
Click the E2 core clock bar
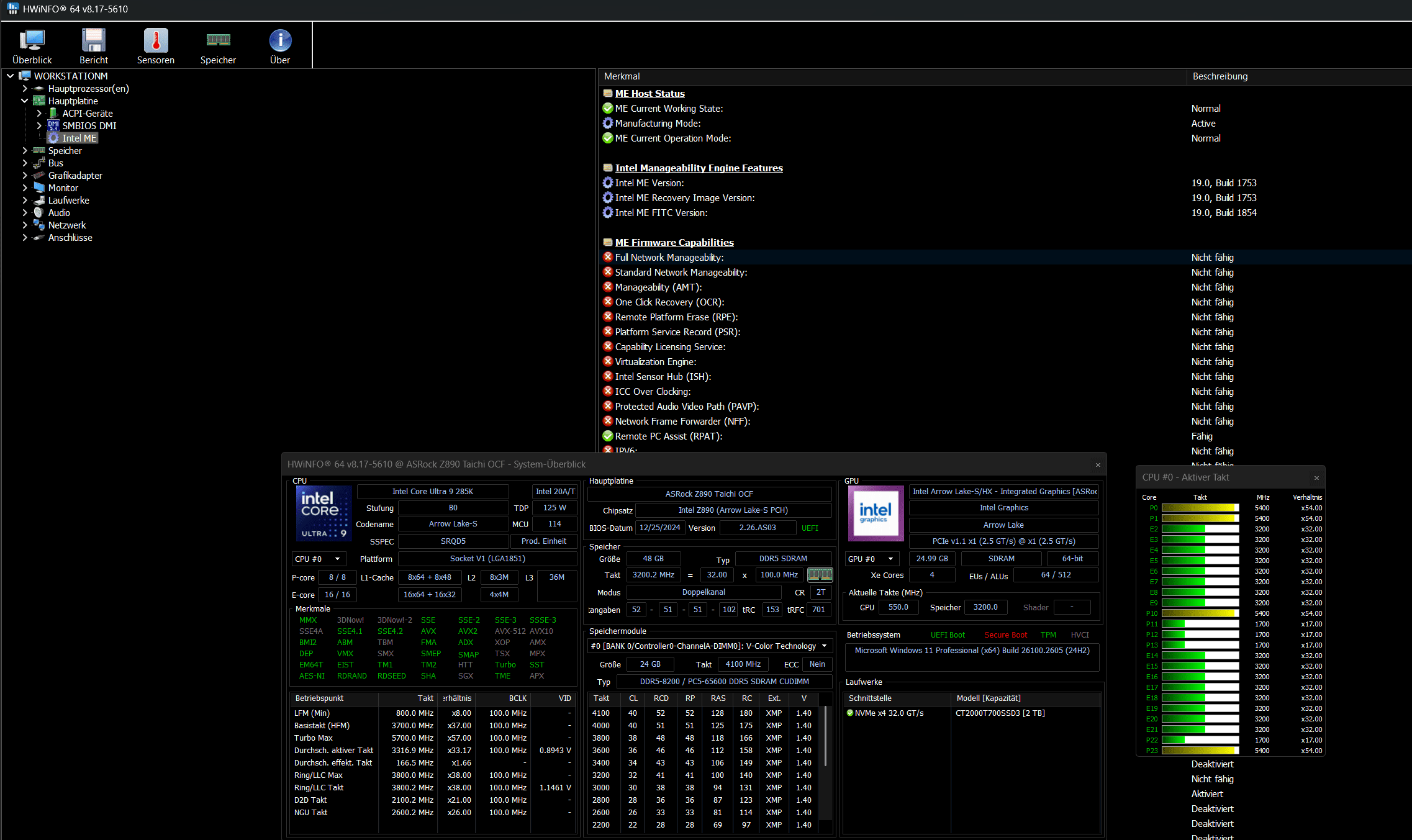point(1200,529)
